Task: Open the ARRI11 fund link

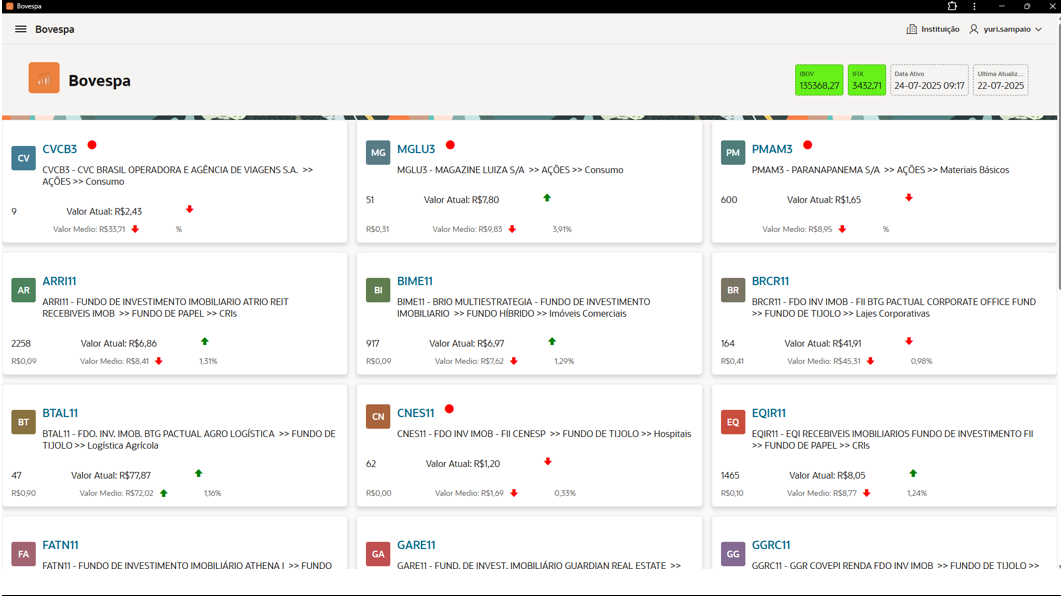Action: (x=60, y=281)
